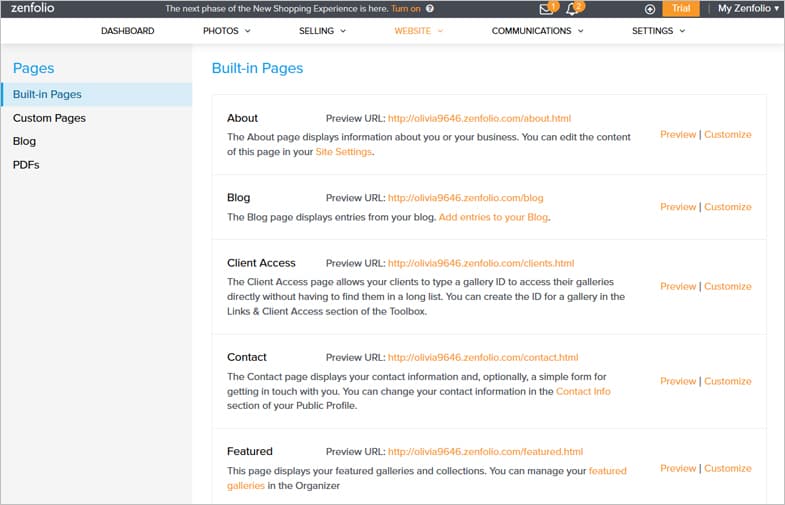Click the help question mark icon
Screen dimensions: 785x505
430,9
